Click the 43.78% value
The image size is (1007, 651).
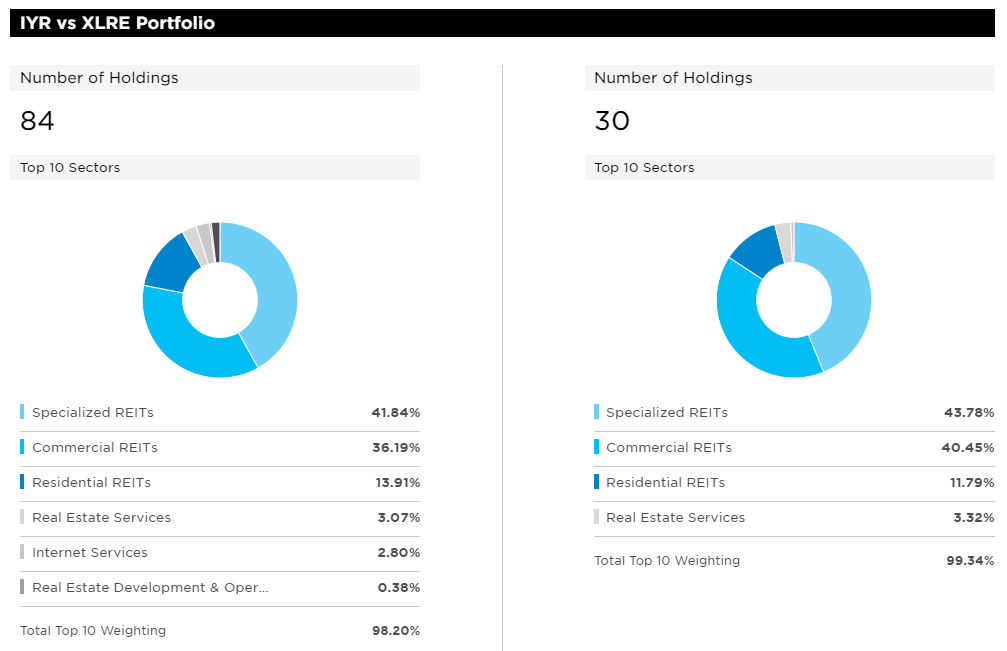tap(969, 412)
